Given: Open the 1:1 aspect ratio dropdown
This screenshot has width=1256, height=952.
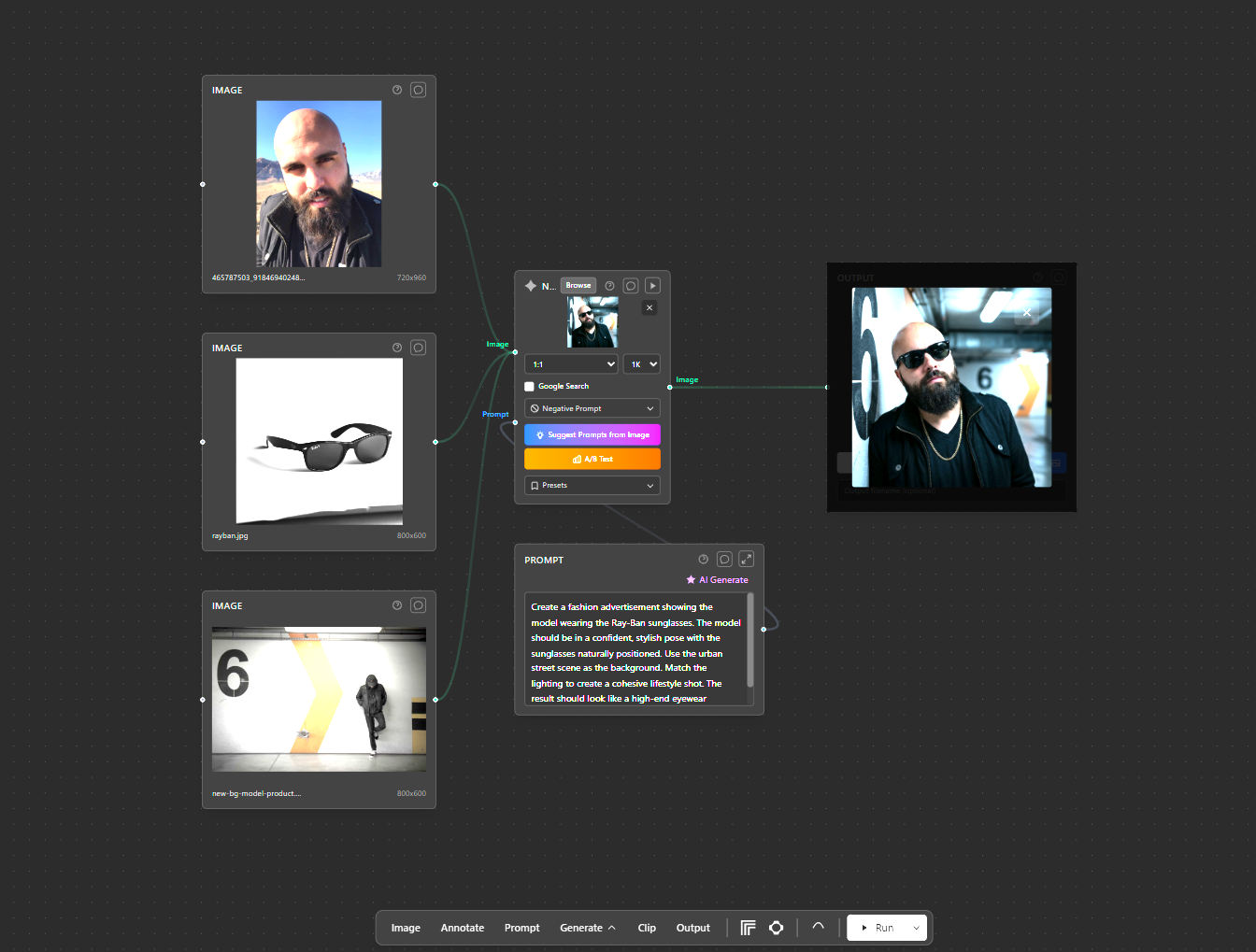Looking at the screenshot, I should pyautogui.click(x=570, y=363).
